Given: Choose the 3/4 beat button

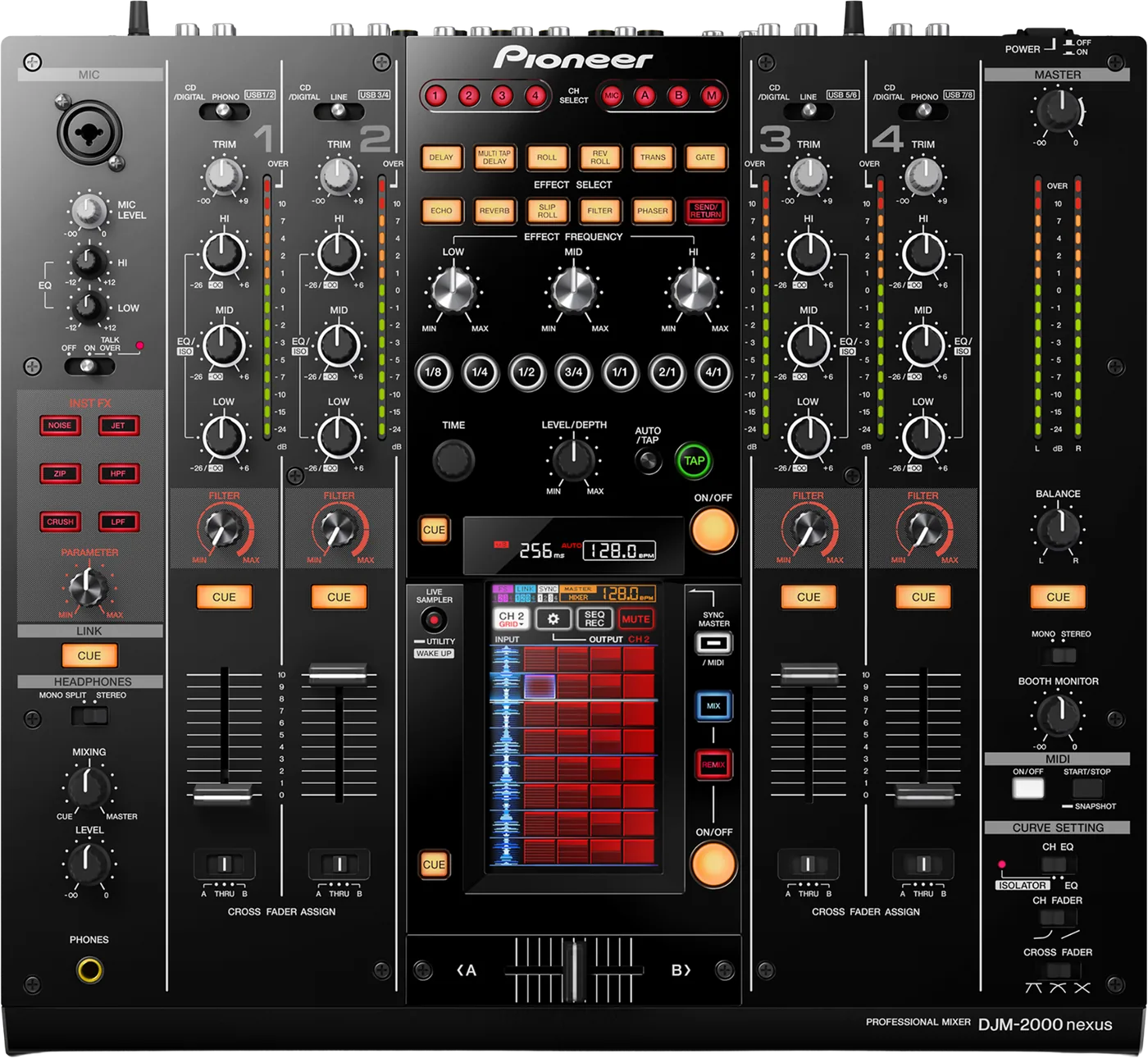Looking at the screenshot, I should pos(573,372).
